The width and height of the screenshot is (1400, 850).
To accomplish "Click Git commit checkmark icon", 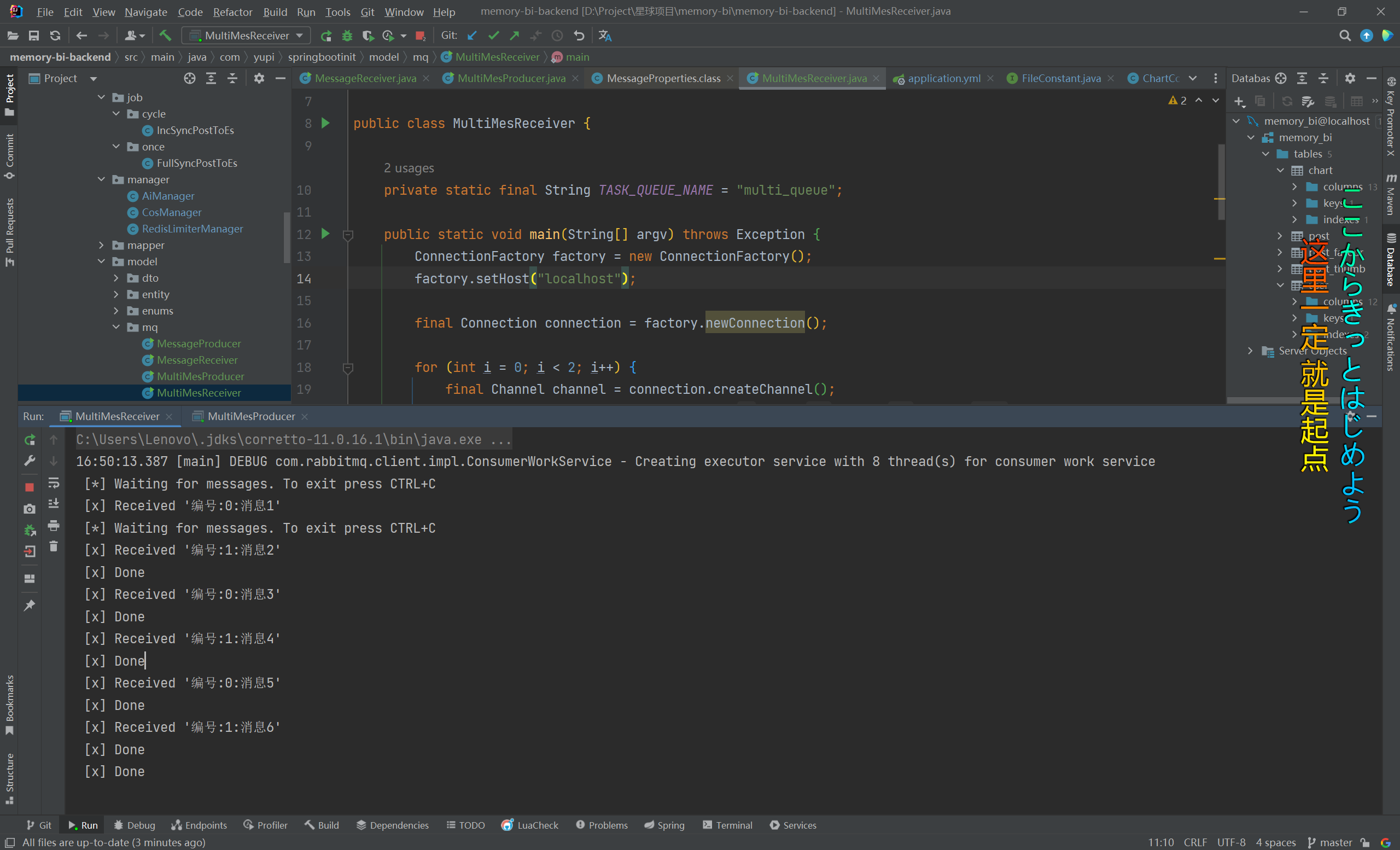I will tap(494, 36).
